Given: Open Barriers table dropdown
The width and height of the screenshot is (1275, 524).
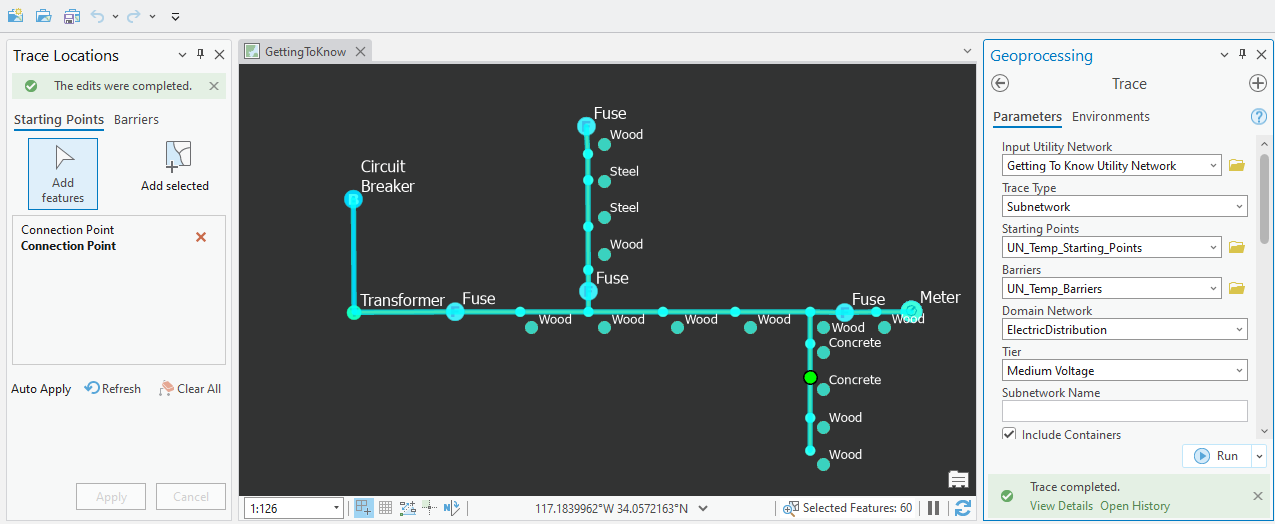Looking at the screenshot, I should pos(1213,289).
